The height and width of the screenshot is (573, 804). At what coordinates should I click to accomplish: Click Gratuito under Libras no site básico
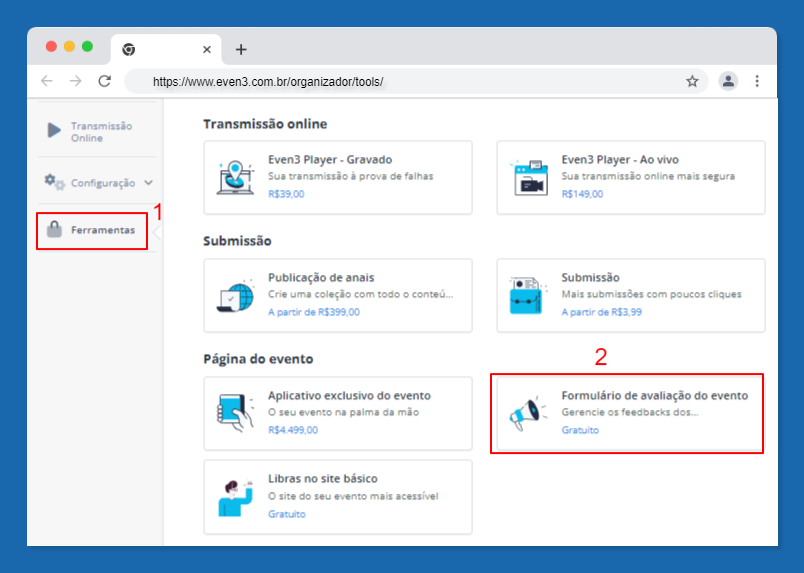pyautogui.click(x=287, y=514)
